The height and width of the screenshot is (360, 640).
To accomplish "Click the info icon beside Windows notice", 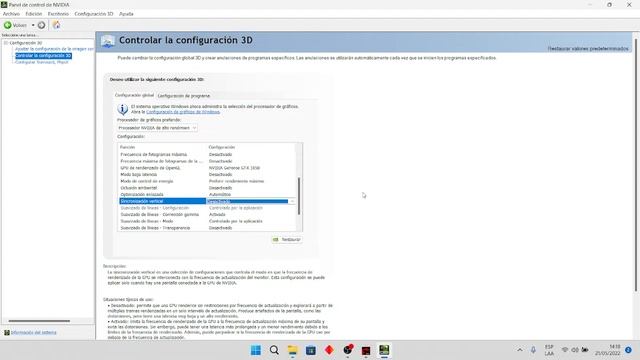I will (x=122, y=109).
